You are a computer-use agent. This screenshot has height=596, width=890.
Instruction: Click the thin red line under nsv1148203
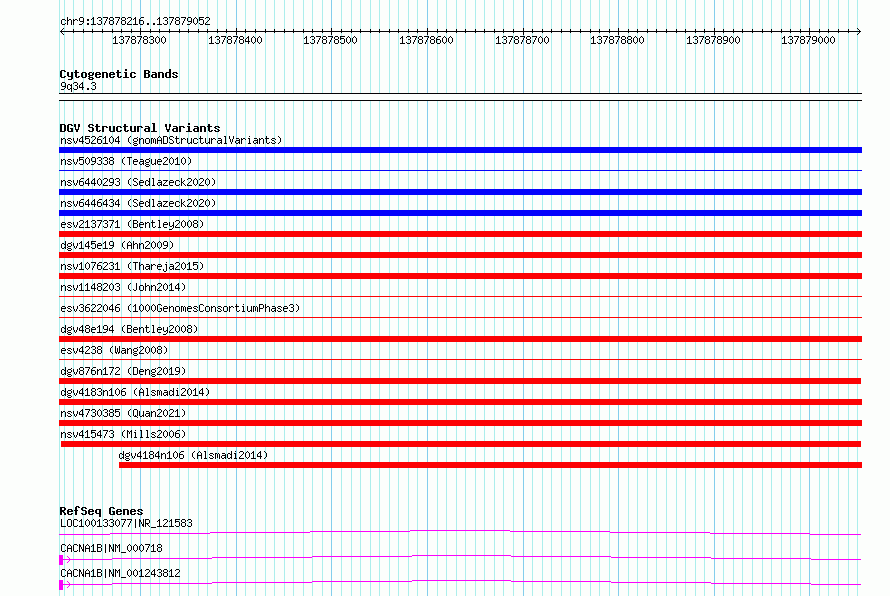point(460,296)
